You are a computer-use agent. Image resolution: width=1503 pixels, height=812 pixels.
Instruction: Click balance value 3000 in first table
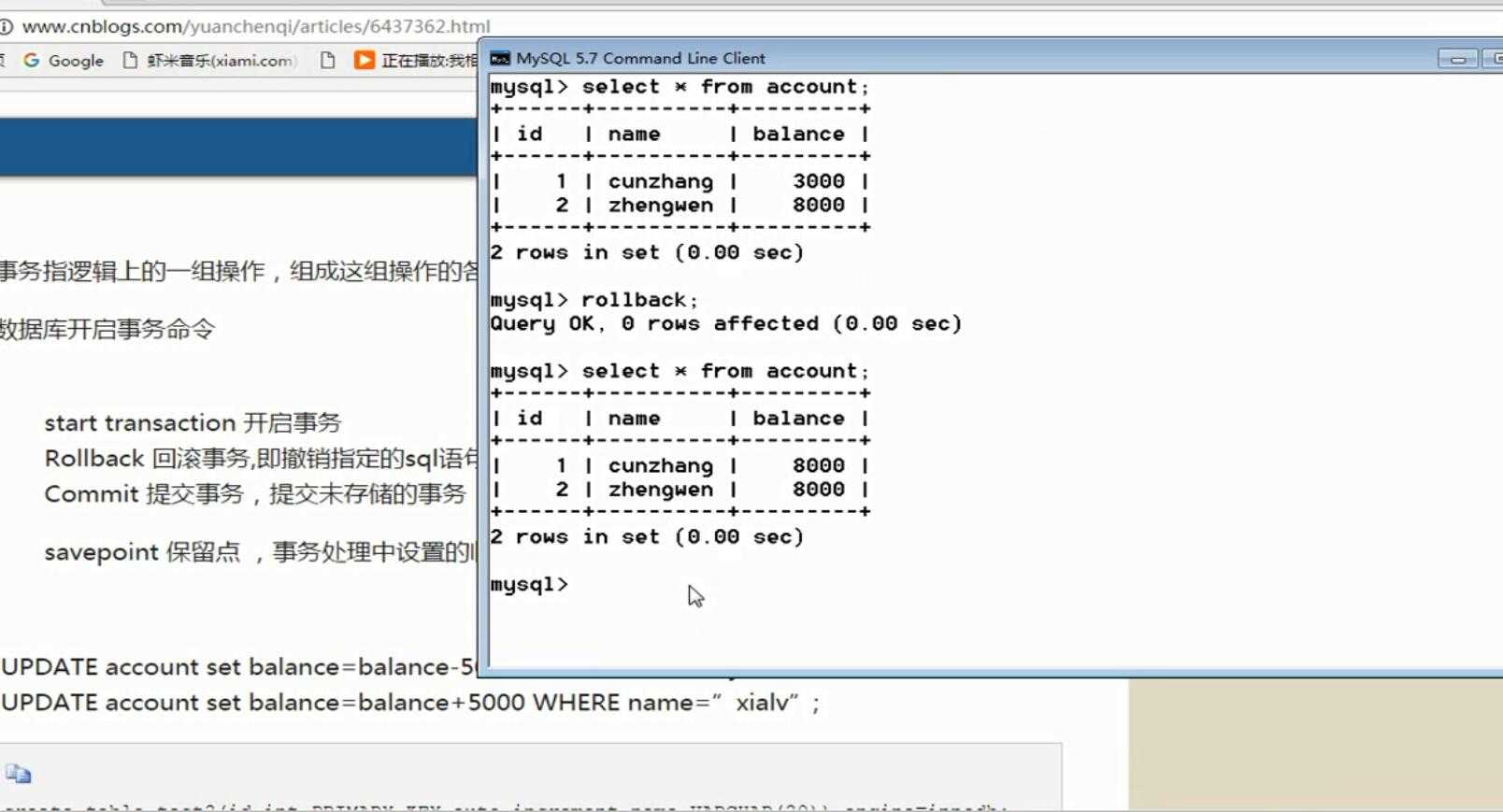point(819,181)
